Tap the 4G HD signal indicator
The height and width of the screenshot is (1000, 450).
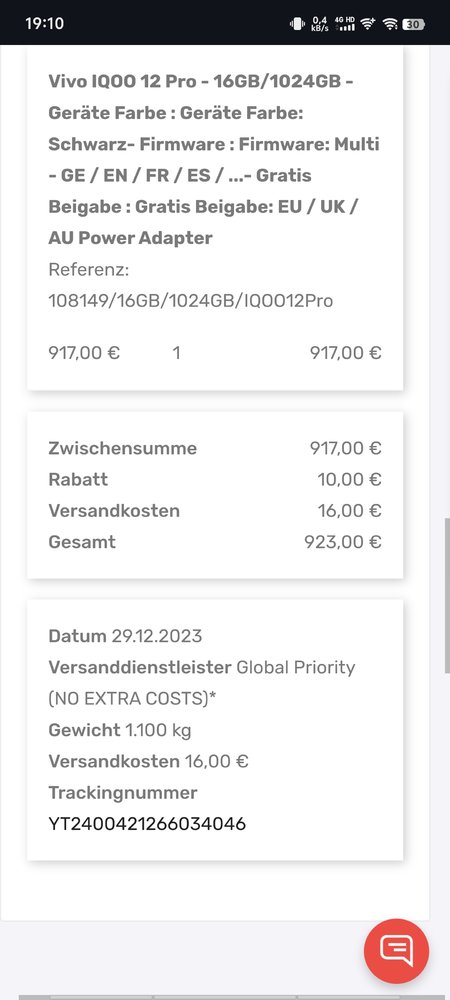[345, 24]
